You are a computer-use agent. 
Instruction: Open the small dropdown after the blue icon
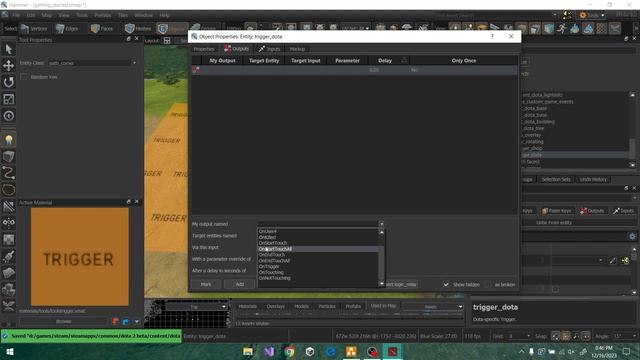coord(136,322)
